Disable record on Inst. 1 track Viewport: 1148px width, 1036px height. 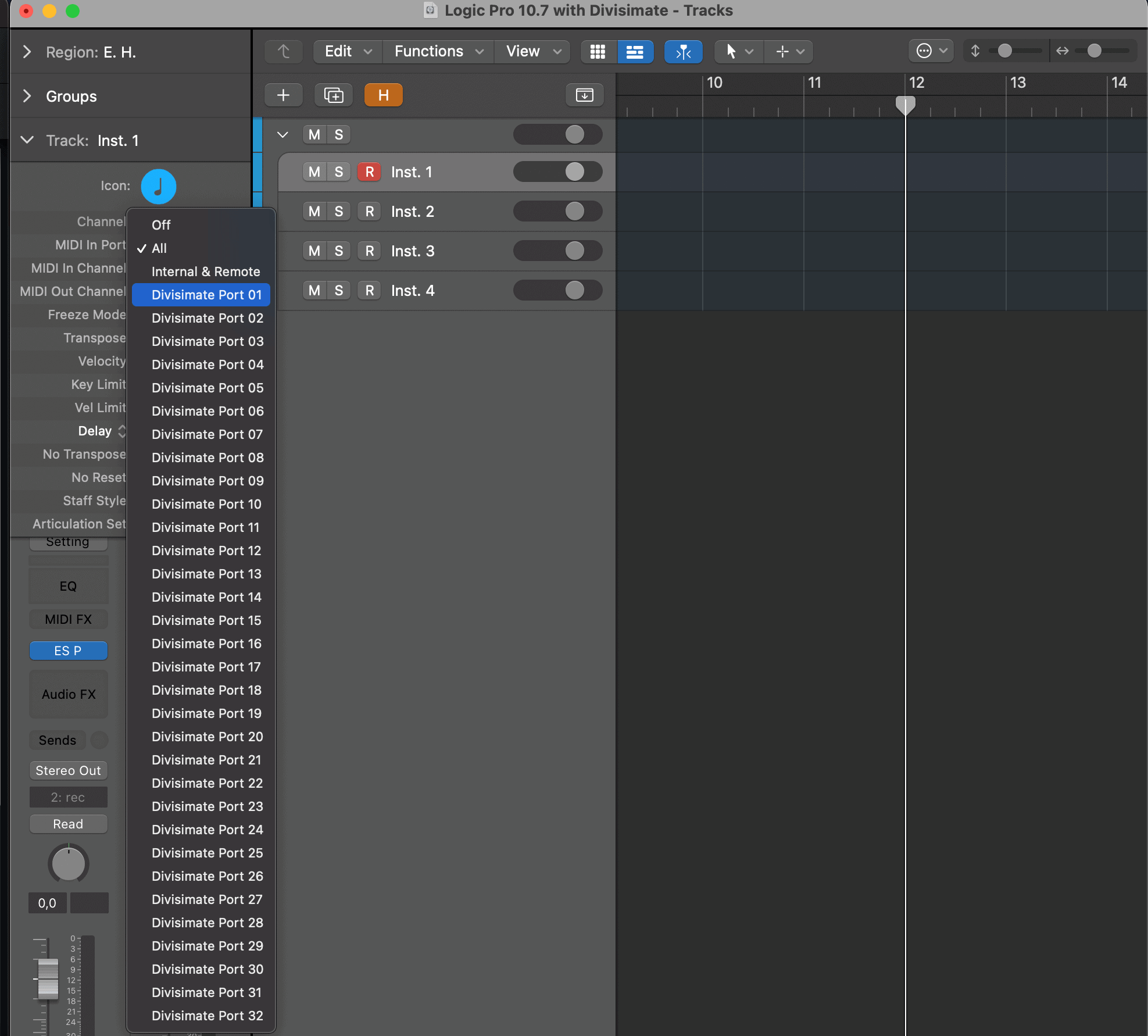[369, 172]
